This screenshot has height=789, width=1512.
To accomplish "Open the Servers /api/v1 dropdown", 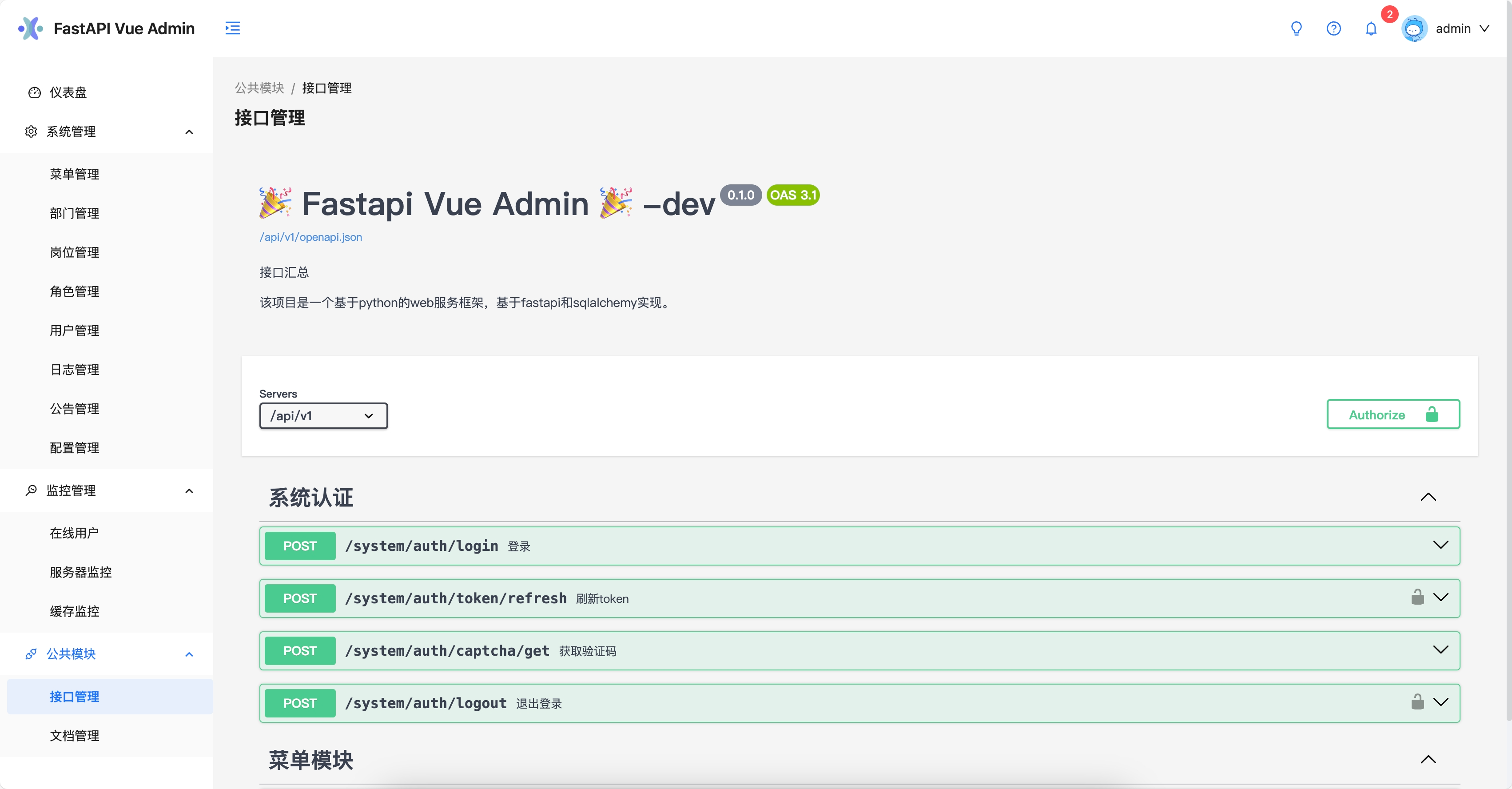I will 323,416.
